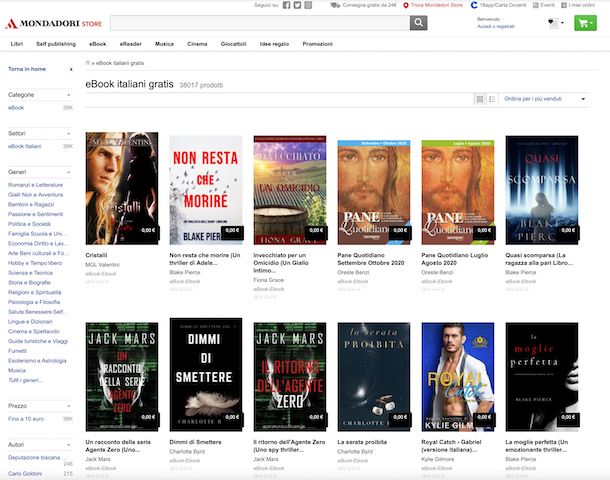Open the Cristalli book cover
The width and height of the screenshot is (610, 480).
(122, 188)
